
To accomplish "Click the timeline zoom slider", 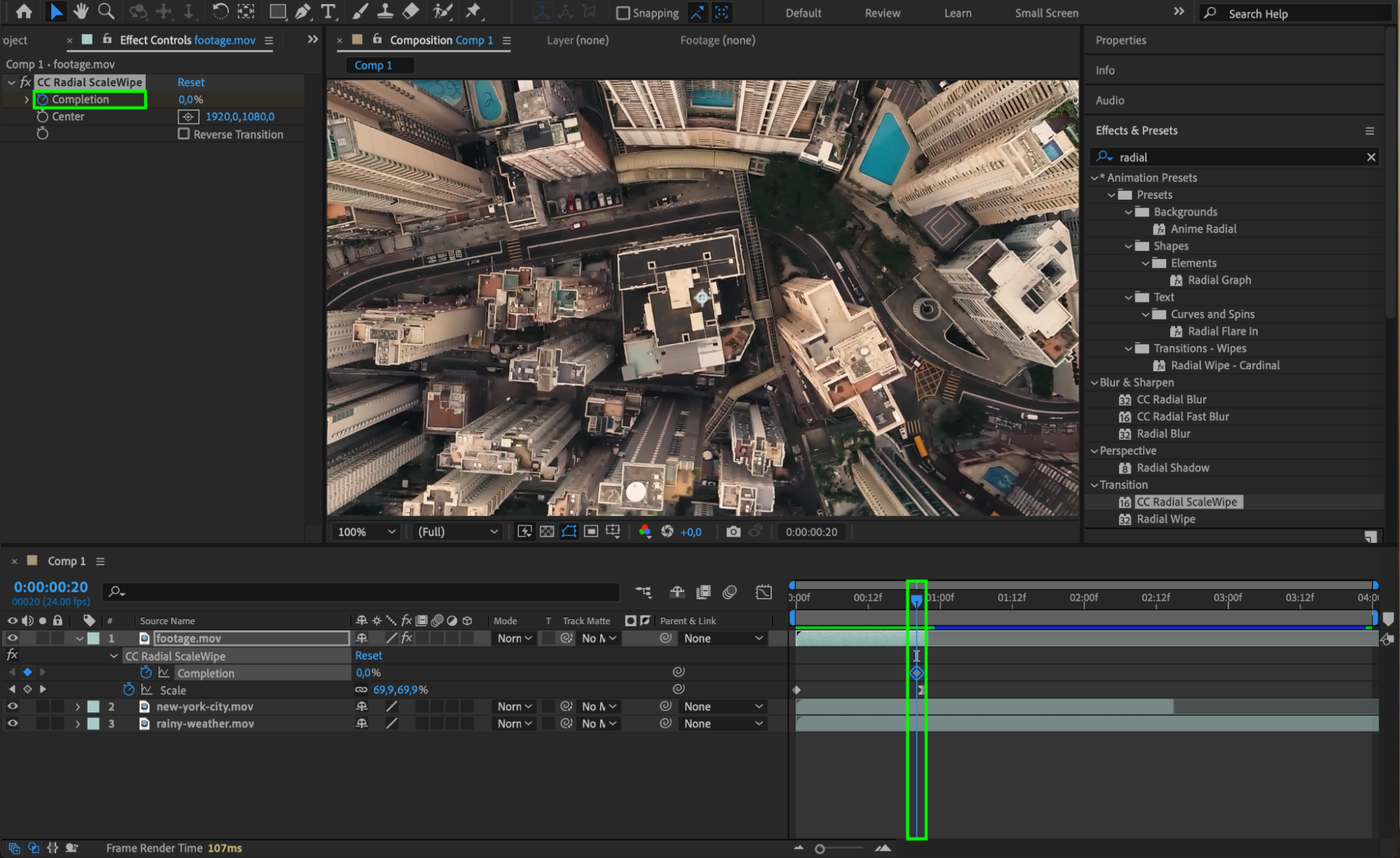I will pos(819,849).
